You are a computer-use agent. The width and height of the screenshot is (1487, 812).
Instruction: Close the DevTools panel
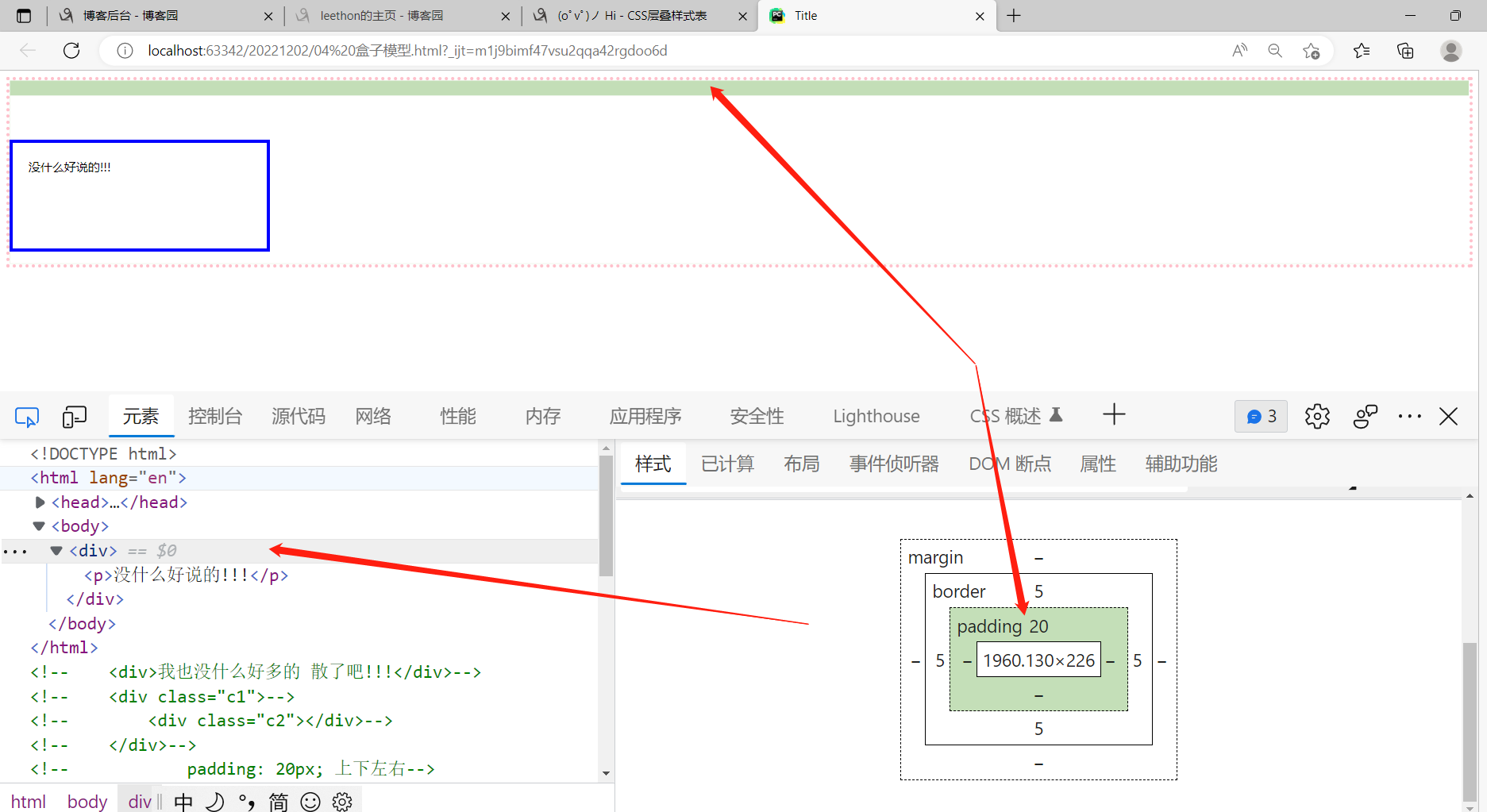[1448, 416]
